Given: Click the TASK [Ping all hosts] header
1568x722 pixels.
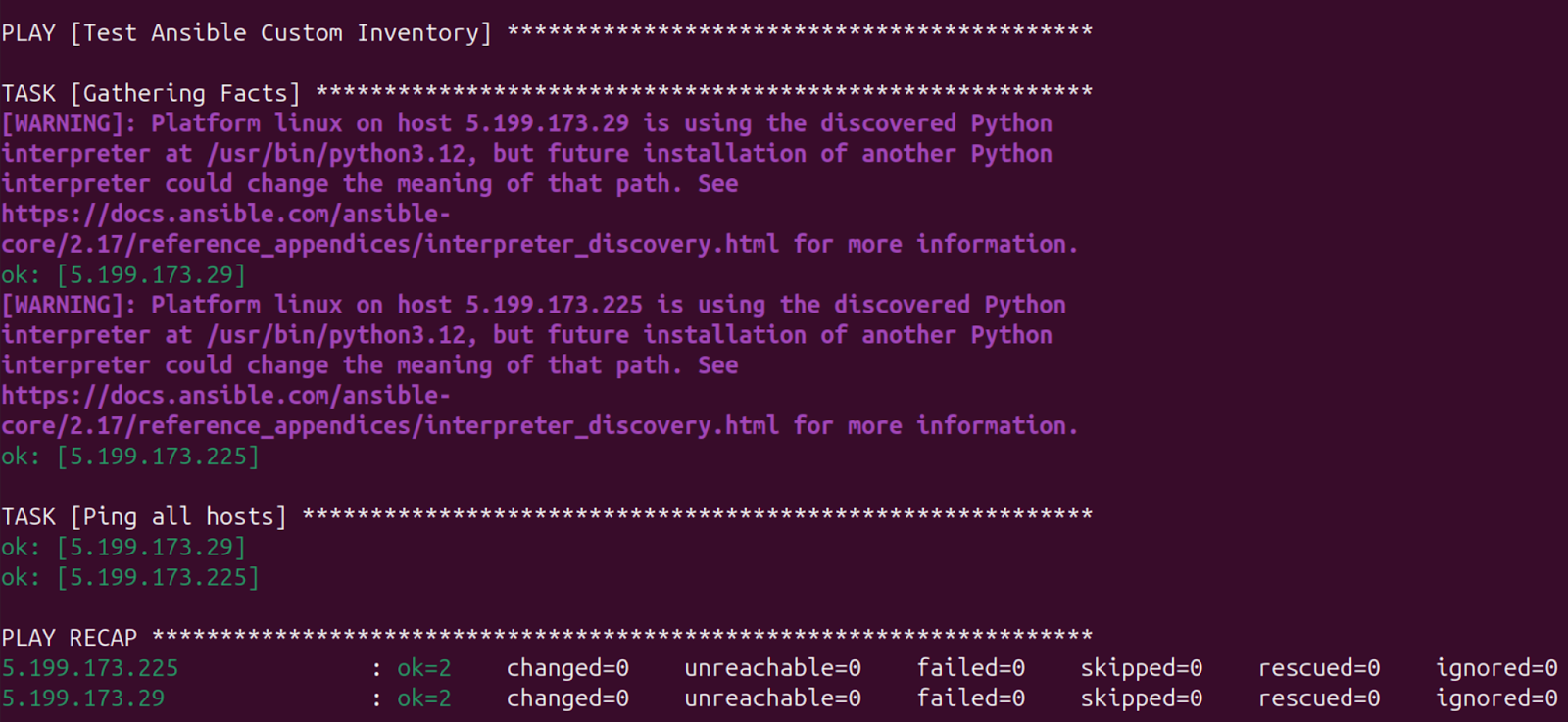Looking at the screenshot, I should click(144, 517).
